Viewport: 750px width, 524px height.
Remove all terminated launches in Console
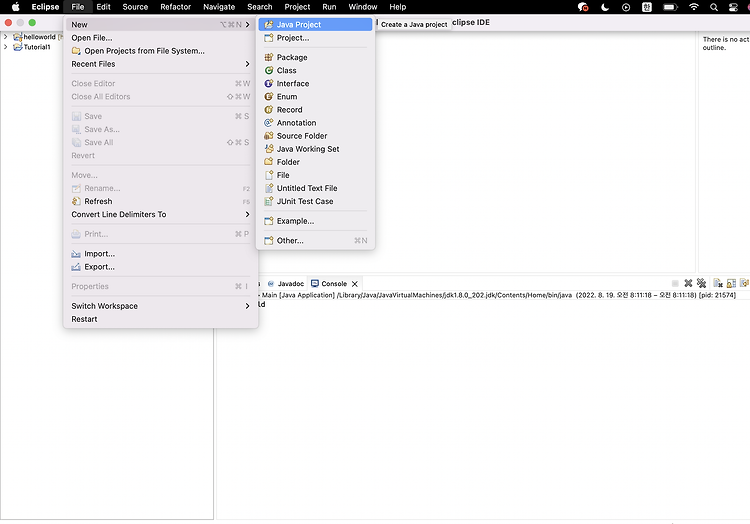pyautogui.click(x=702, y=284)
